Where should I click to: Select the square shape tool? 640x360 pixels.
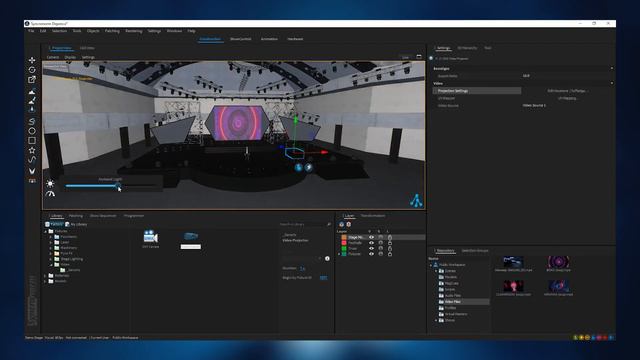[32, 140]
